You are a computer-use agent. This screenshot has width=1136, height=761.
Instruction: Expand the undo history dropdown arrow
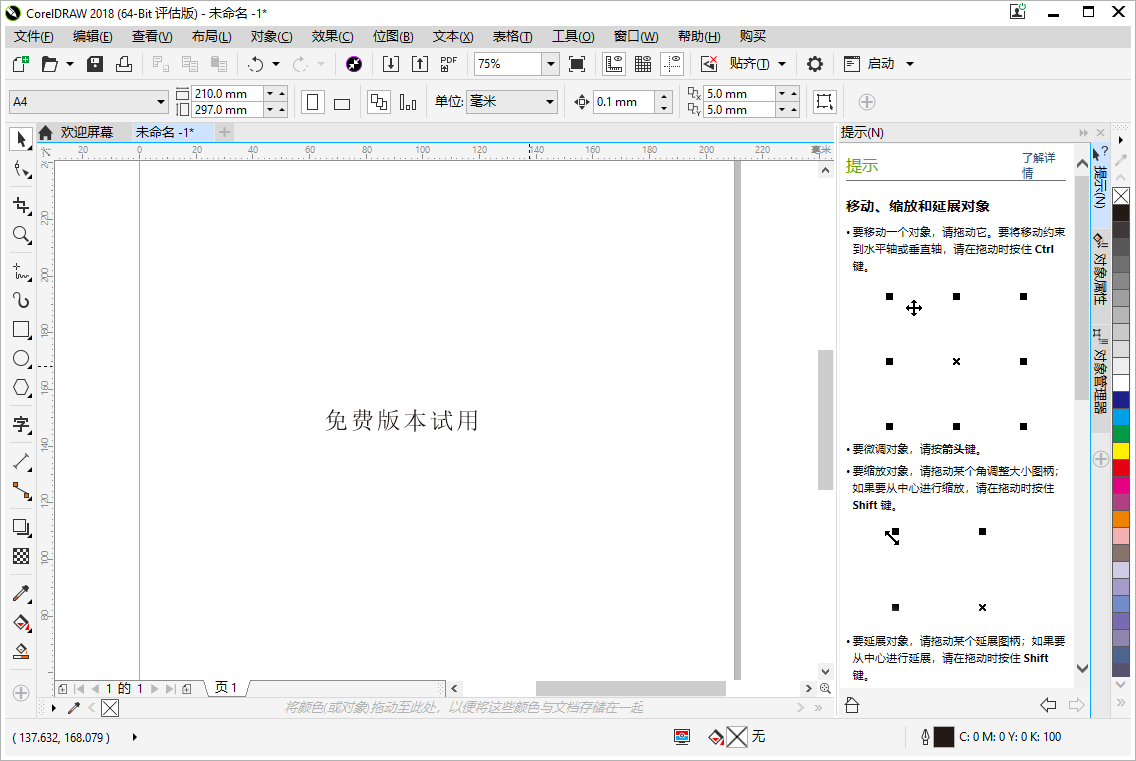(x=275, y=64)
